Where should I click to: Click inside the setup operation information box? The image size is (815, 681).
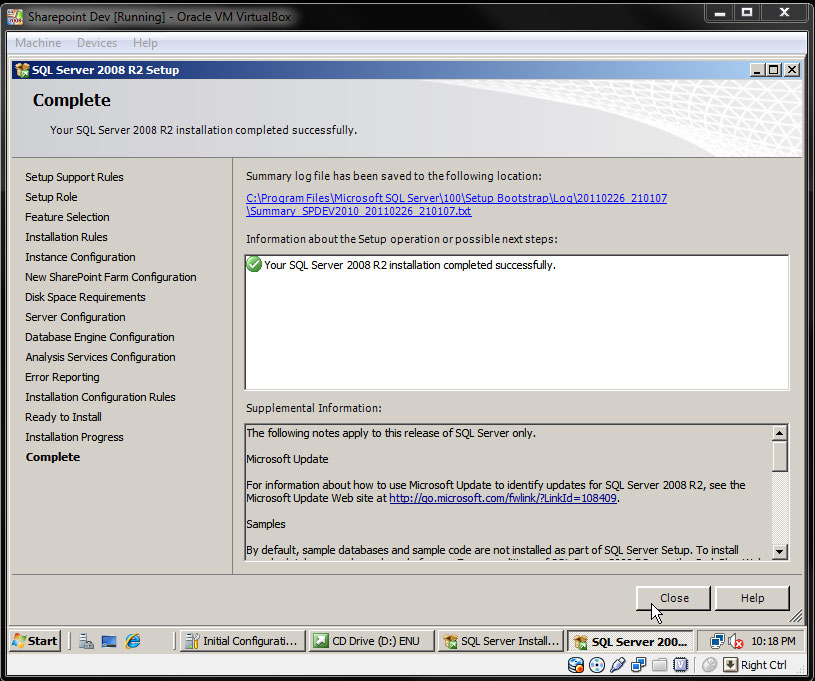tap(517, 322)
